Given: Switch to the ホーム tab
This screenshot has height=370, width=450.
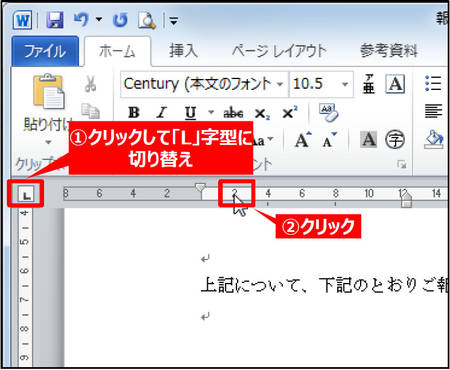Looking at the screenshot, I should tap(117, 52).
